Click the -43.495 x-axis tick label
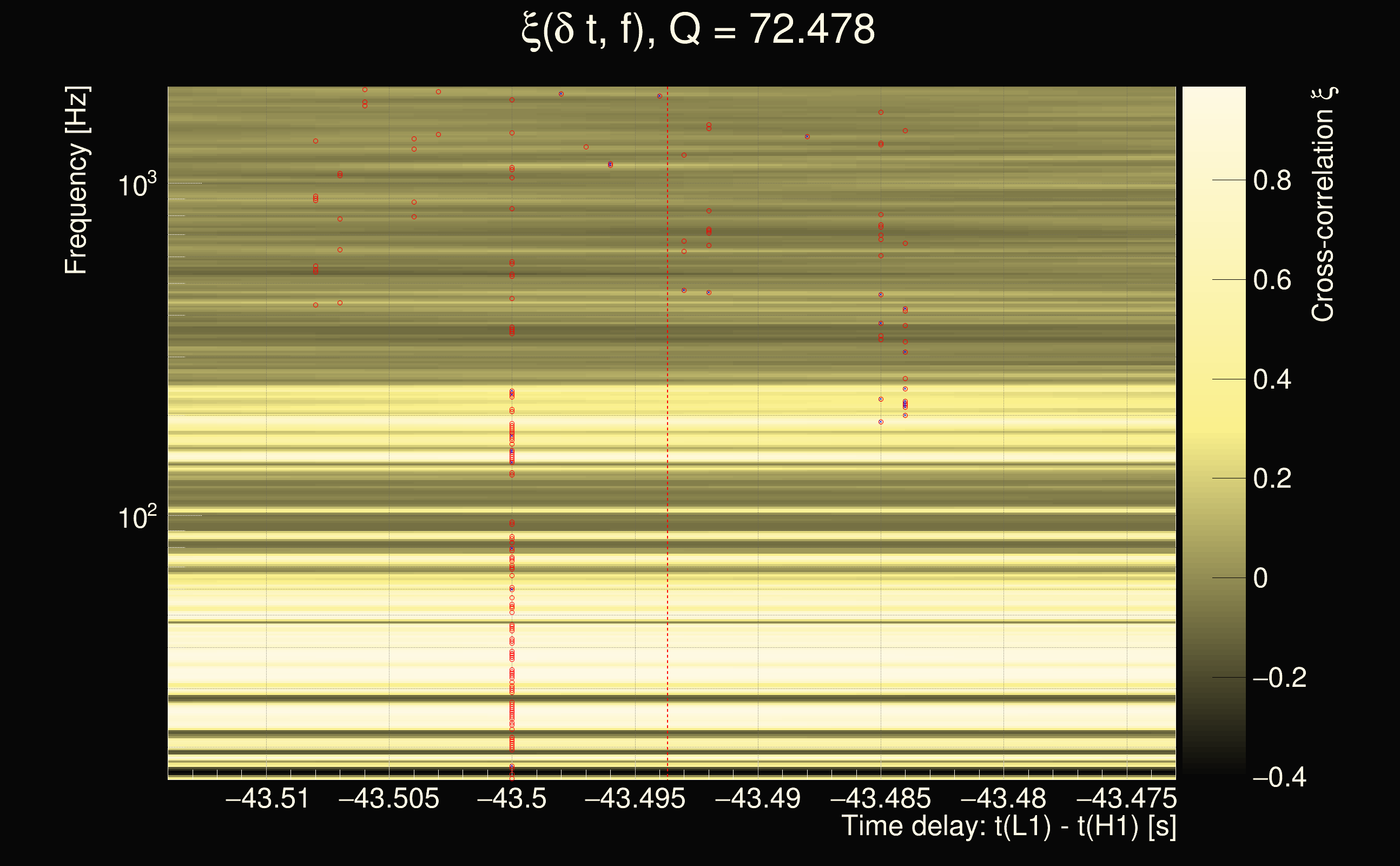This screenshot has height=866, width=1400. pos(635,798)
